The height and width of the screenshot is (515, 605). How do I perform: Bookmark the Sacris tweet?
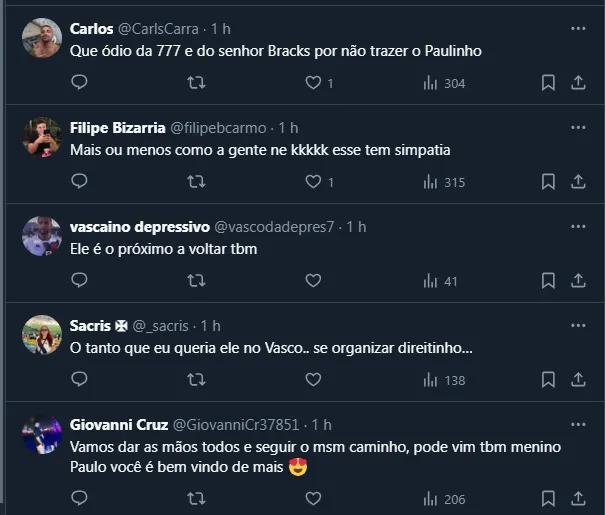(x=548, y=380)
